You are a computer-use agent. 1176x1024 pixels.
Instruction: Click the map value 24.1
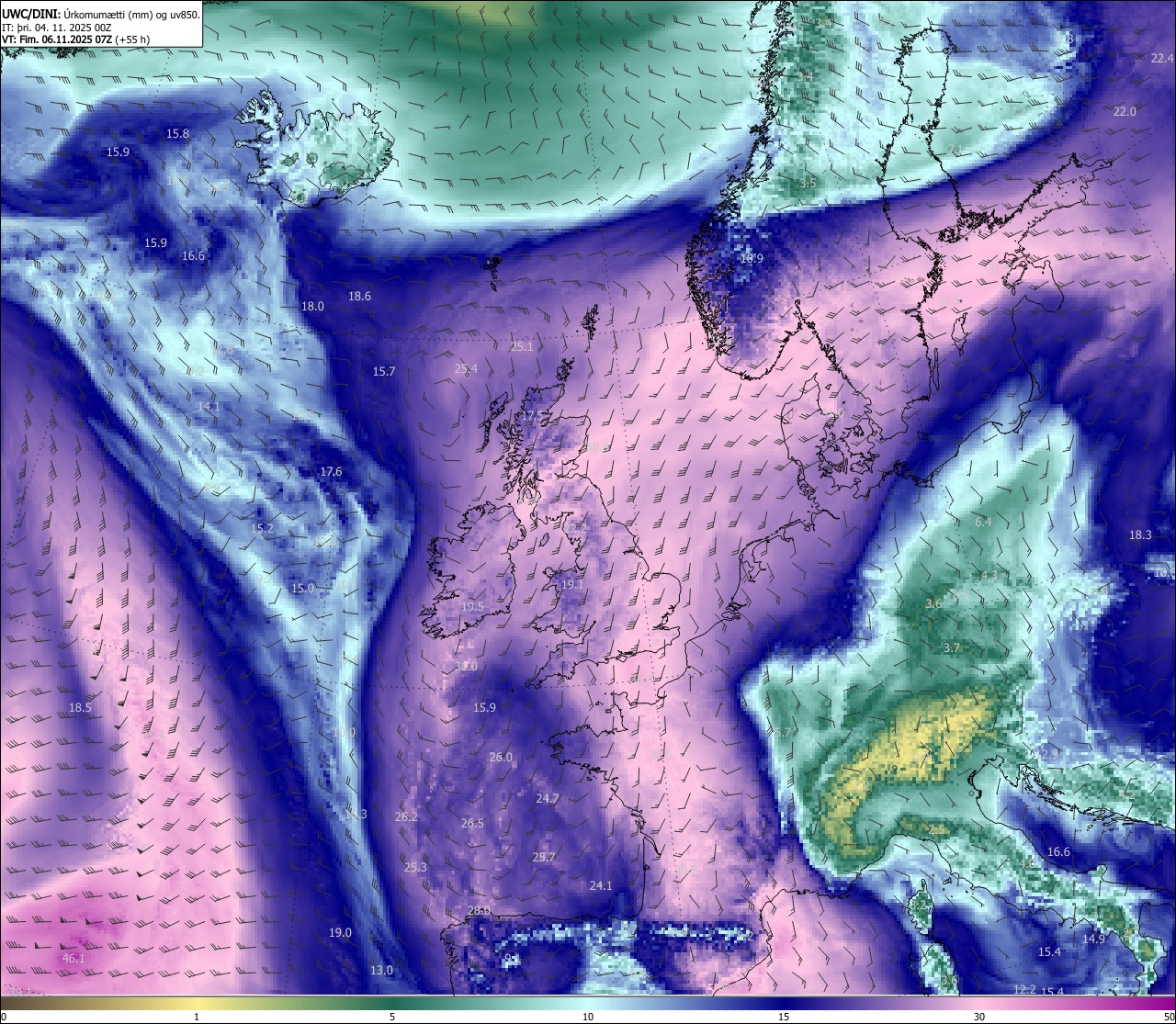click(601, 886)
